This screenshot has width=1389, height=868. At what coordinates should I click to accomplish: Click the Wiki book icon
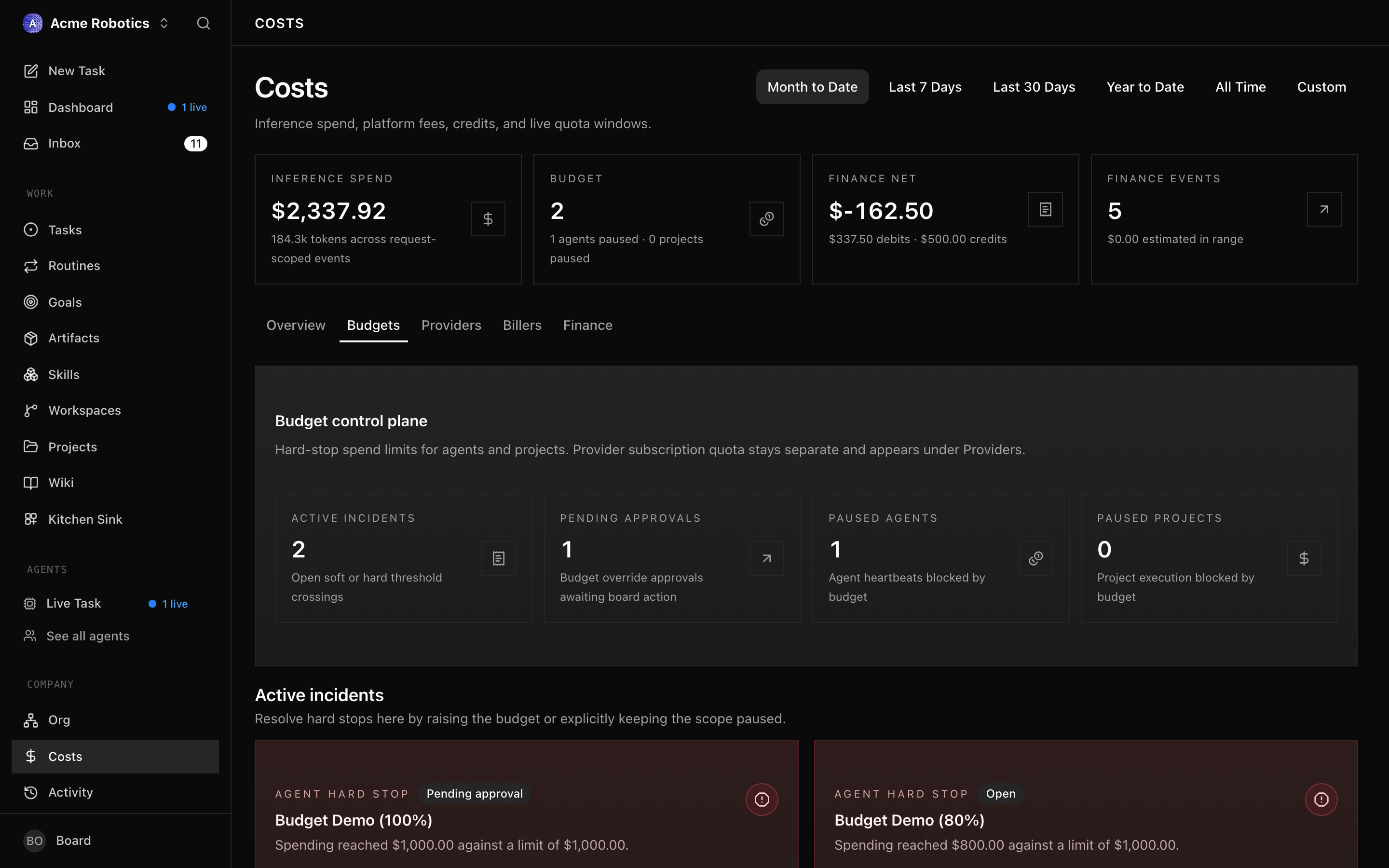coord(31,483)
